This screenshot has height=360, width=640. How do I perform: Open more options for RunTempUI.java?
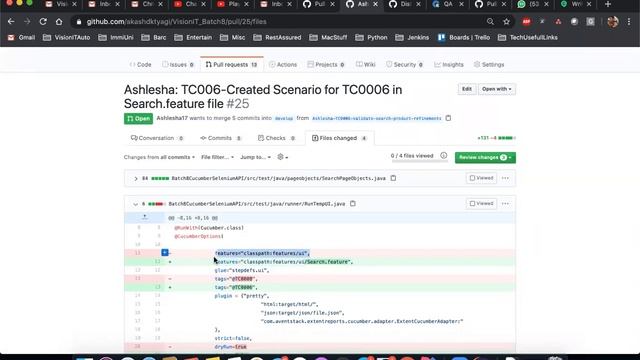coord(505,203)
